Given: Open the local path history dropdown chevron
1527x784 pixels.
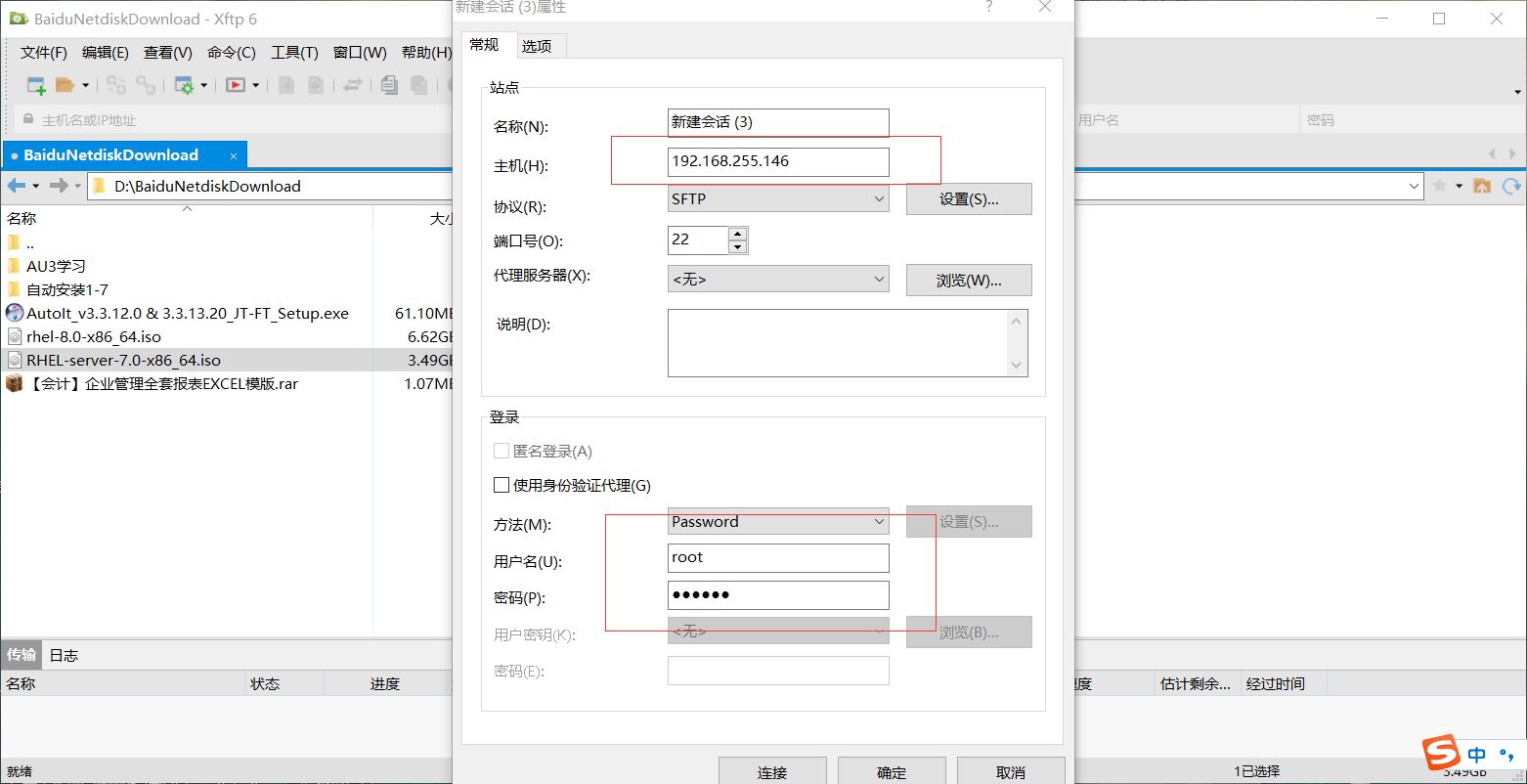Looking at the screenshot, I should [1415, 186].
